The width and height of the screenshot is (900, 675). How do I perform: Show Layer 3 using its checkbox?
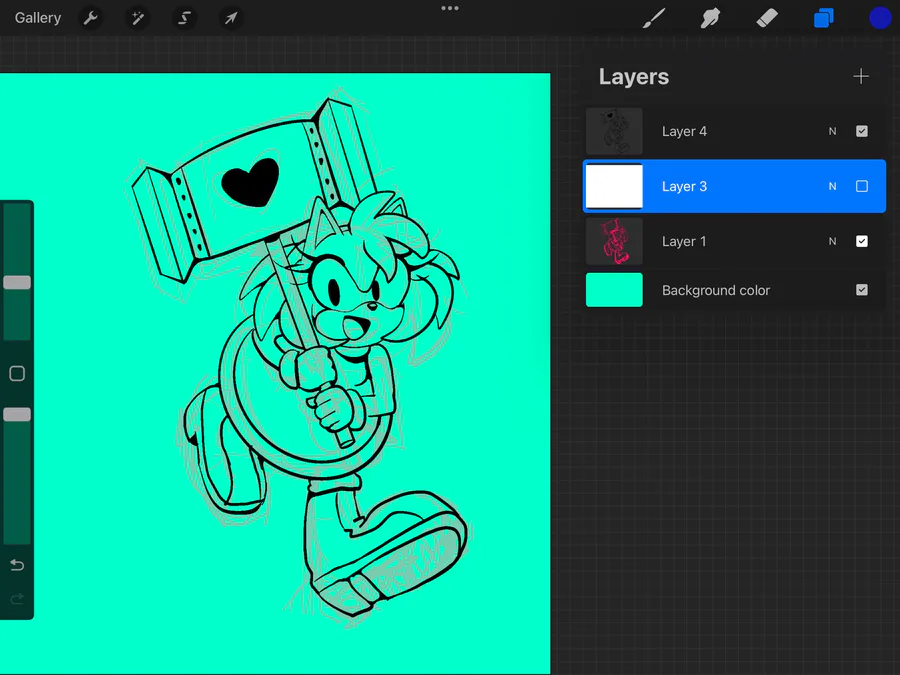862,186
